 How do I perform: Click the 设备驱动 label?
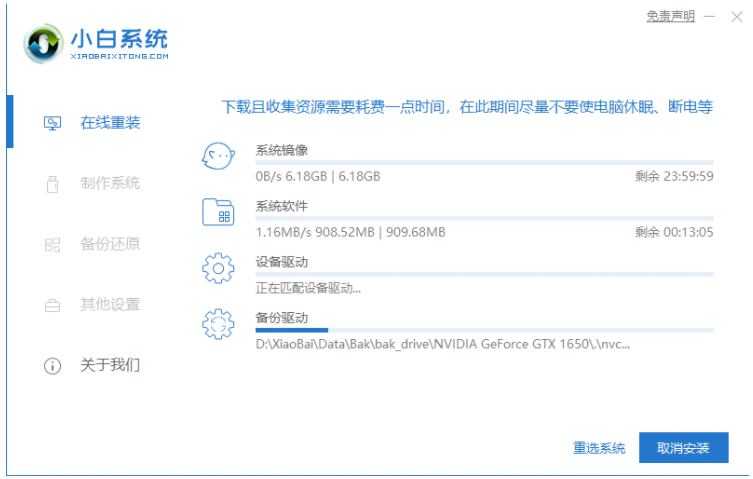point(282,262)
